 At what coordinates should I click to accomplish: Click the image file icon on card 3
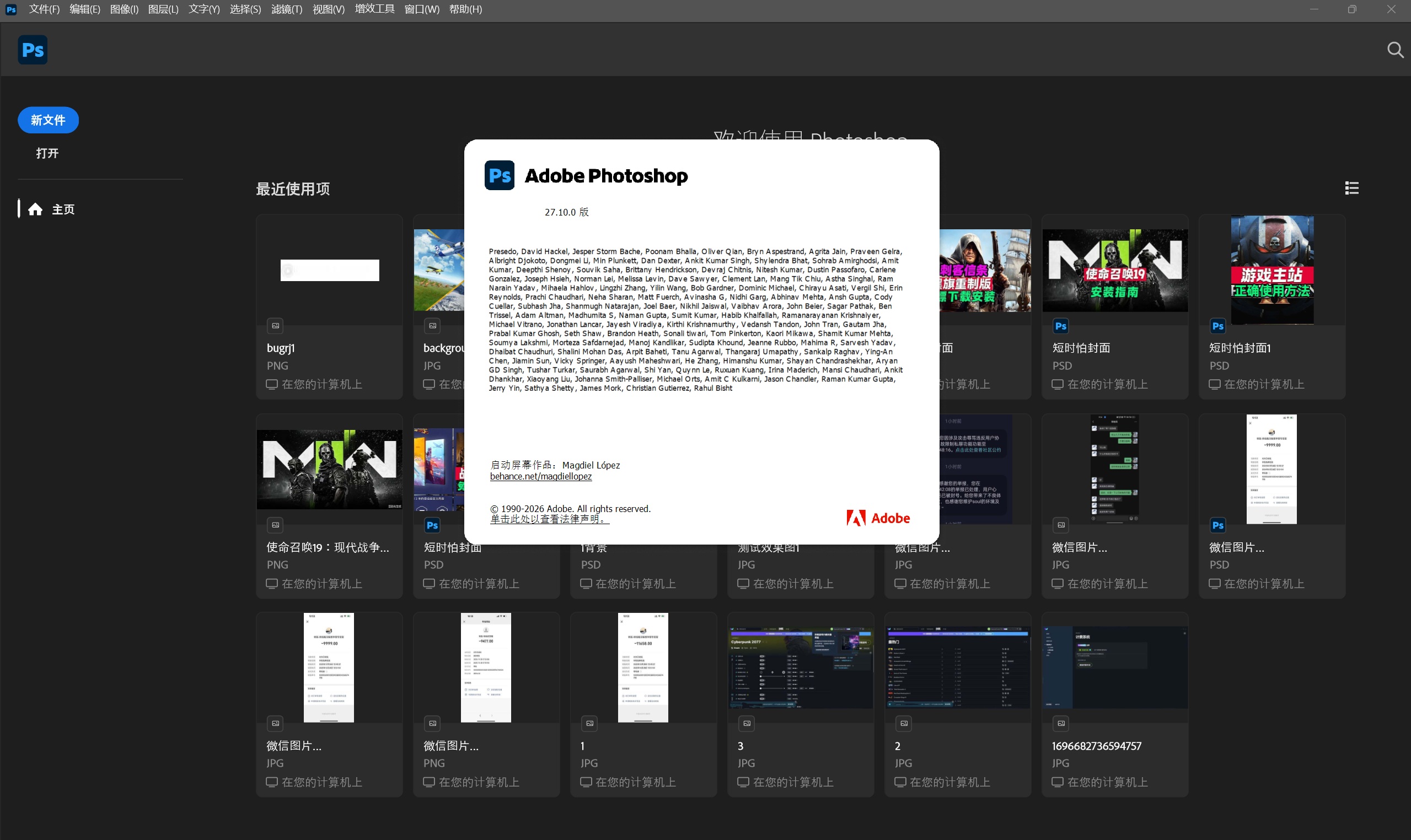[746, 723]
